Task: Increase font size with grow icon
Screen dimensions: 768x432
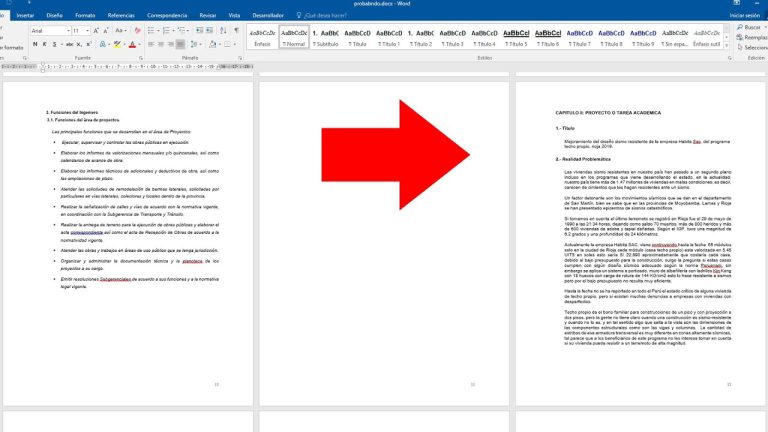Action: tap(96, 31)
